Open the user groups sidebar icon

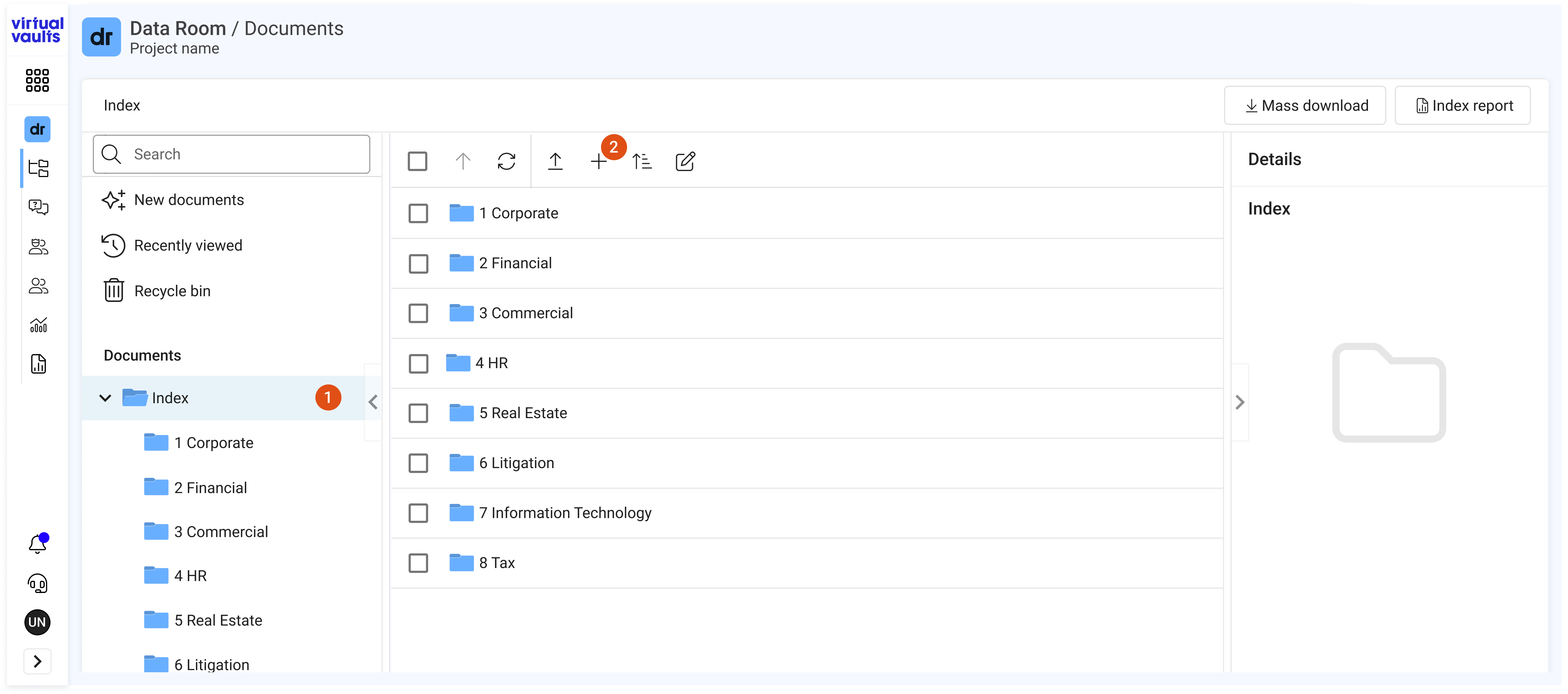tap(38, 247)
